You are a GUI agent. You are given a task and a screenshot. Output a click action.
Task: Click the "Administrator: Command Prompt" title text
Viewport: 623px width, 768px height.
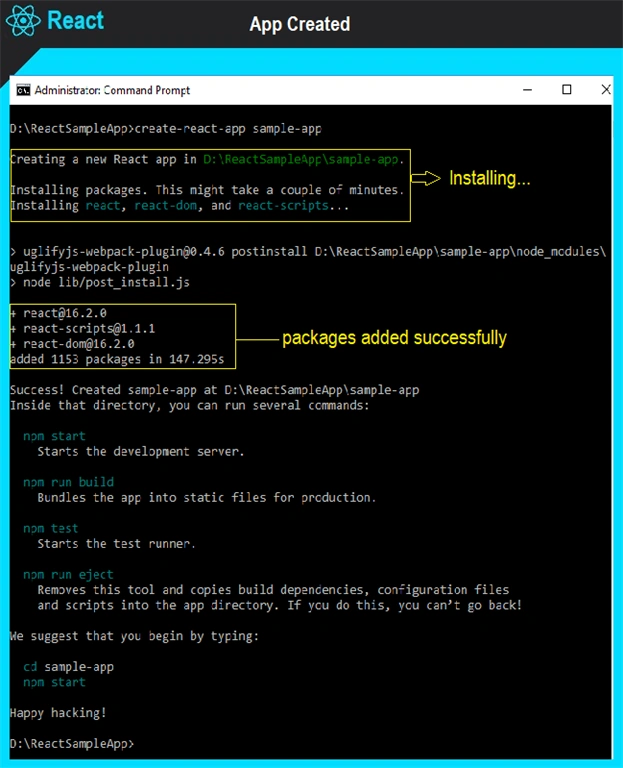[x=112, y=91]
